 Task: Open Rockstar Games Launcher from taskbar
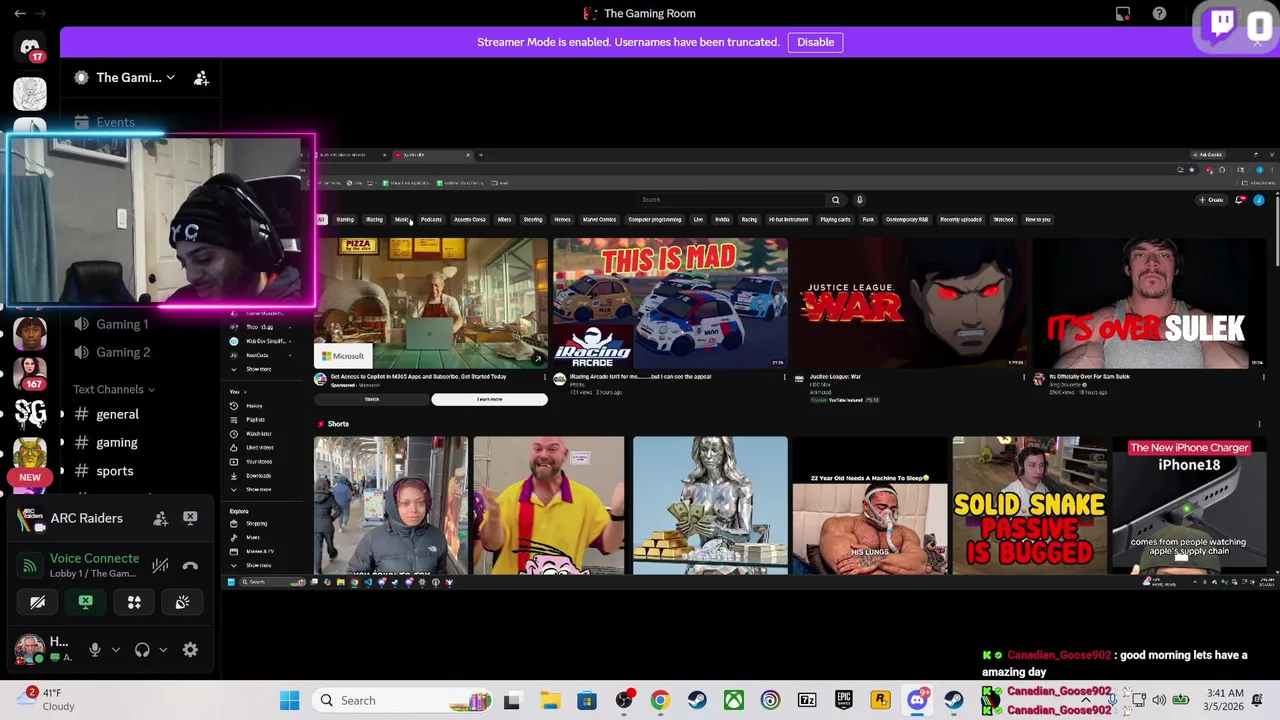880,701
